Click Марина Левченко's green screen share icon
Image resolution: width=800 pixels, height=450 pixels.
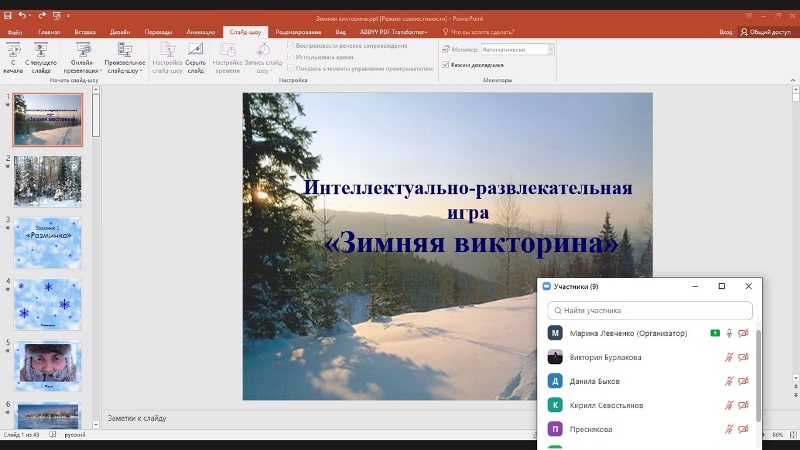[714, 333]
